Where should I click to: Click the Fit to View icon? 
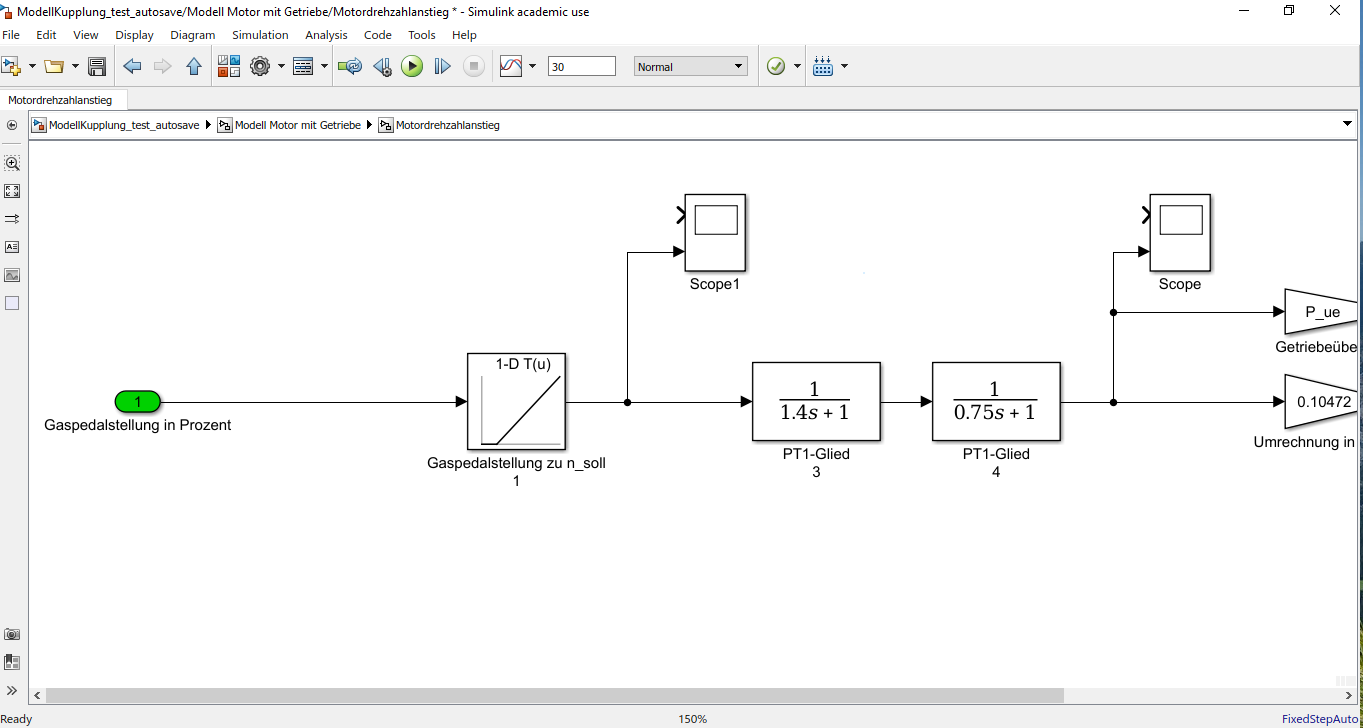coord(12,191)
